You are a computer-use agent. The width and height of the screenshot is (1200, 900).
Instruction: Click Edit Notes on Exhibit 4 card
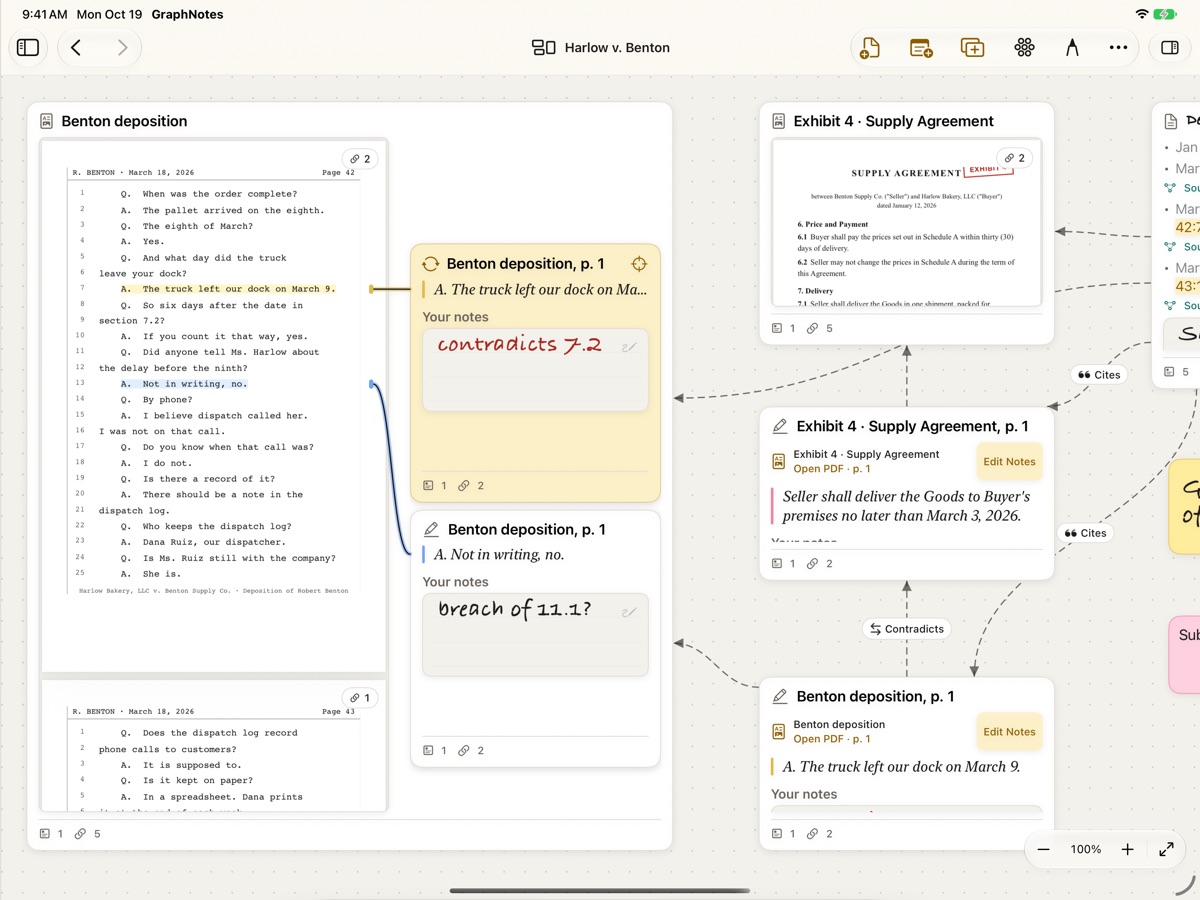[1009, 461]
